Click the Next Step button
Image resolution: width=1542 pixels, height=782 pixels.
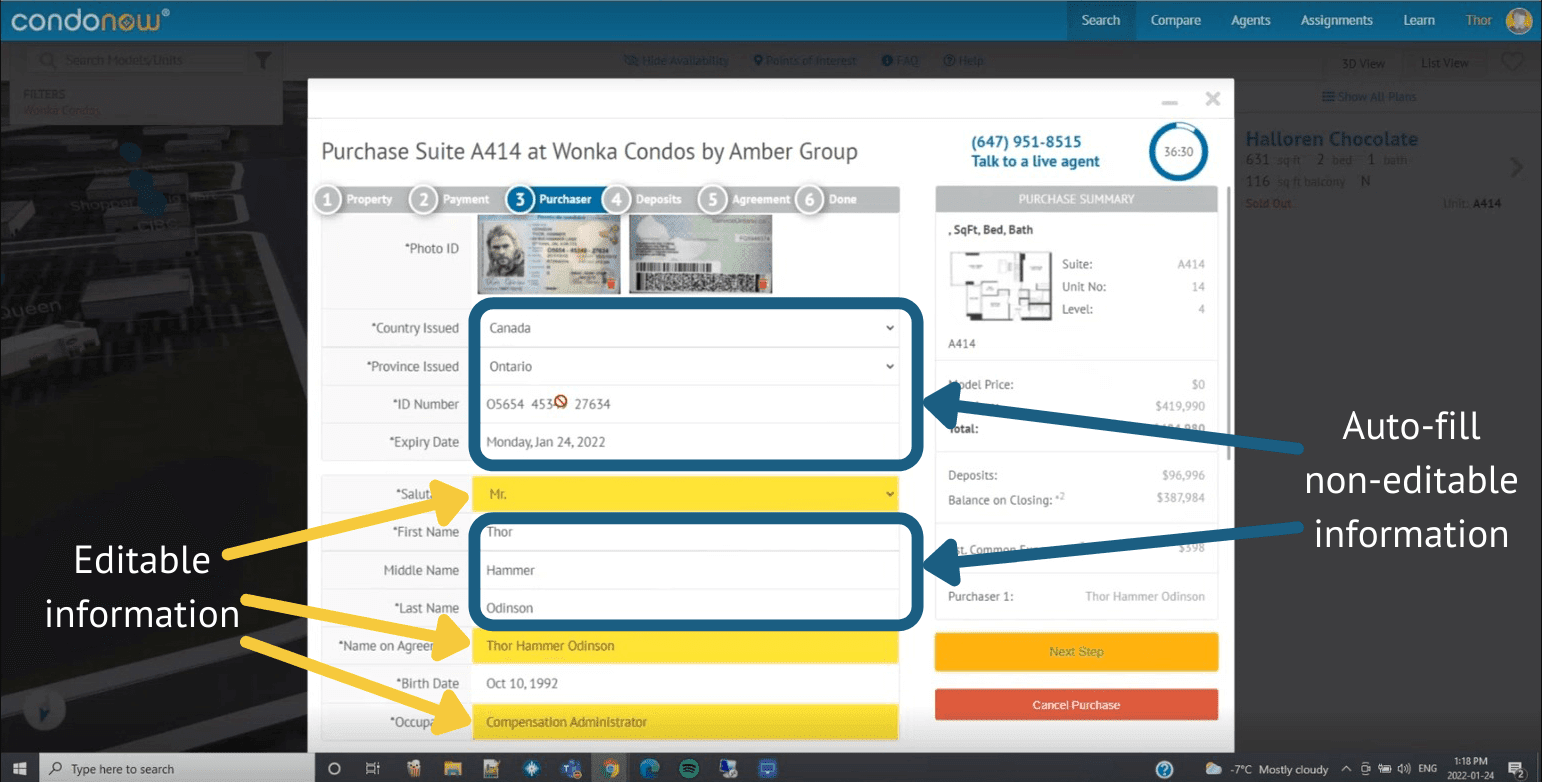coord(1076,652)
